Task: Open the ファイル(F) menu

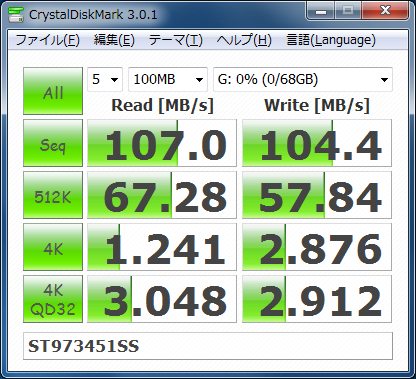Action: (x=47, y=40)
